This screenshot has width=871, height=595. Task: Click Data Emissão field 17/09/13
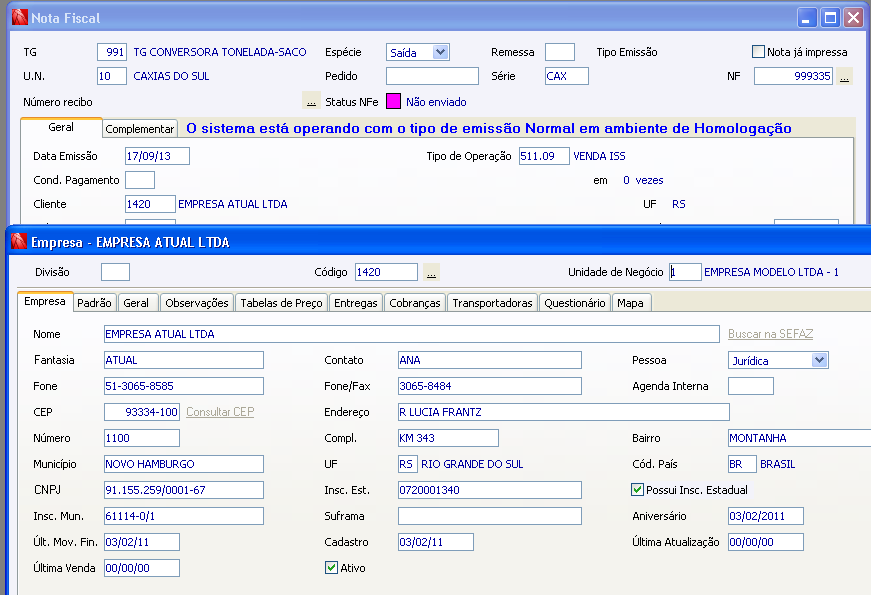click(x=157, y=156)
